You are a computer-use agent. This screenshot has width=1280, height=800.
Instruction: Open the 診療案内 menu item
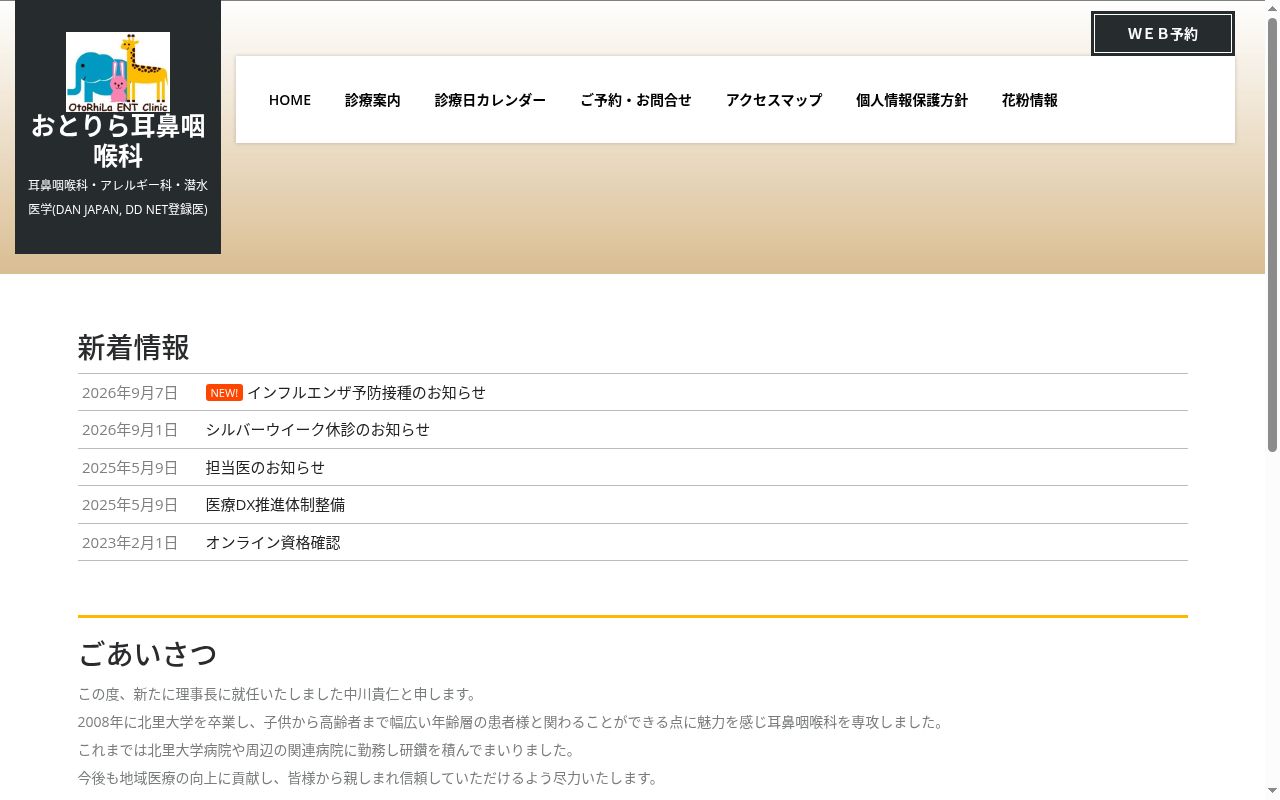point(373,100)
